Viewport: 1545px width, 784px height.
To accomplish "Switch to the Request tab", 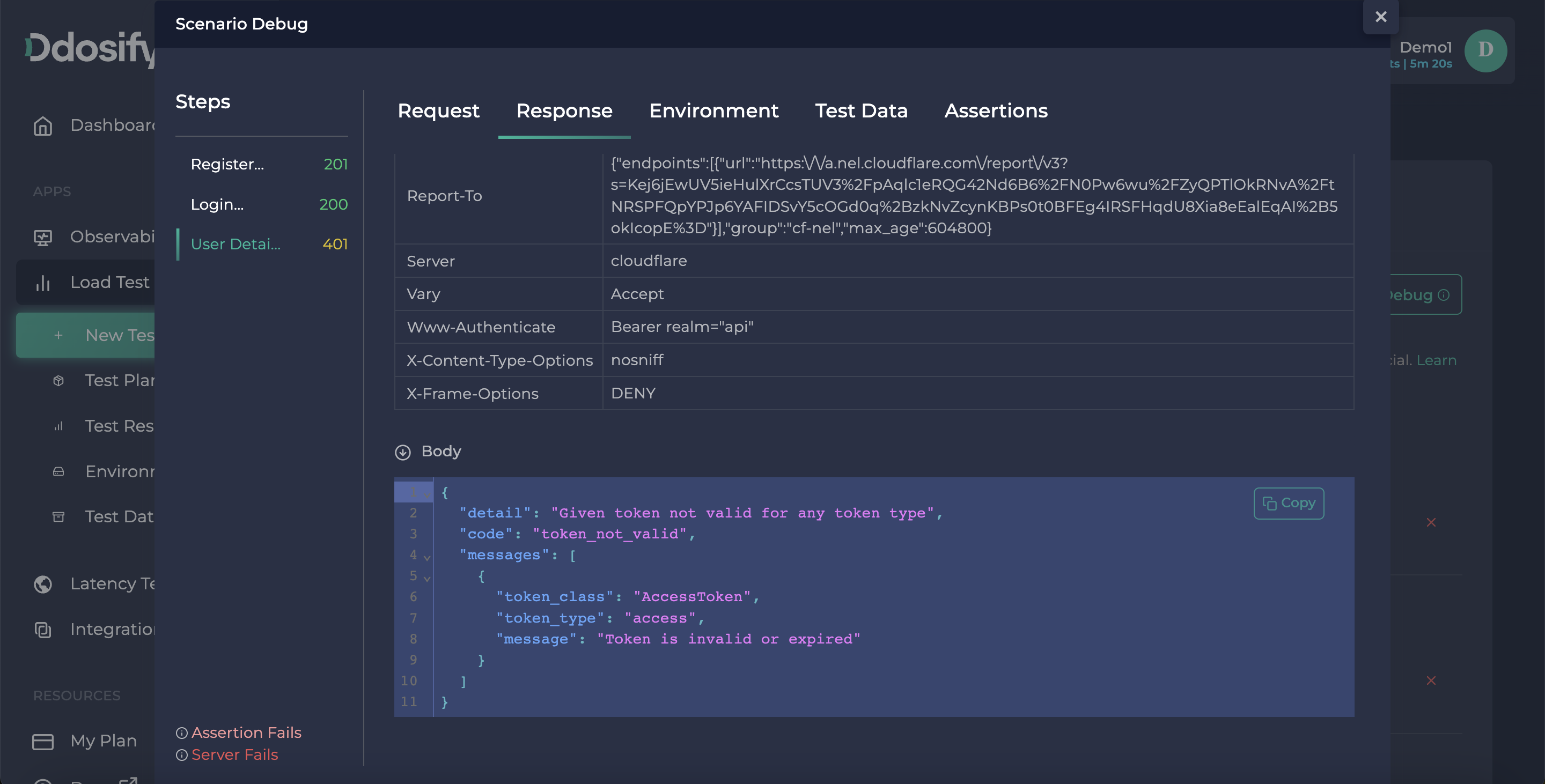I will point(438,111).
